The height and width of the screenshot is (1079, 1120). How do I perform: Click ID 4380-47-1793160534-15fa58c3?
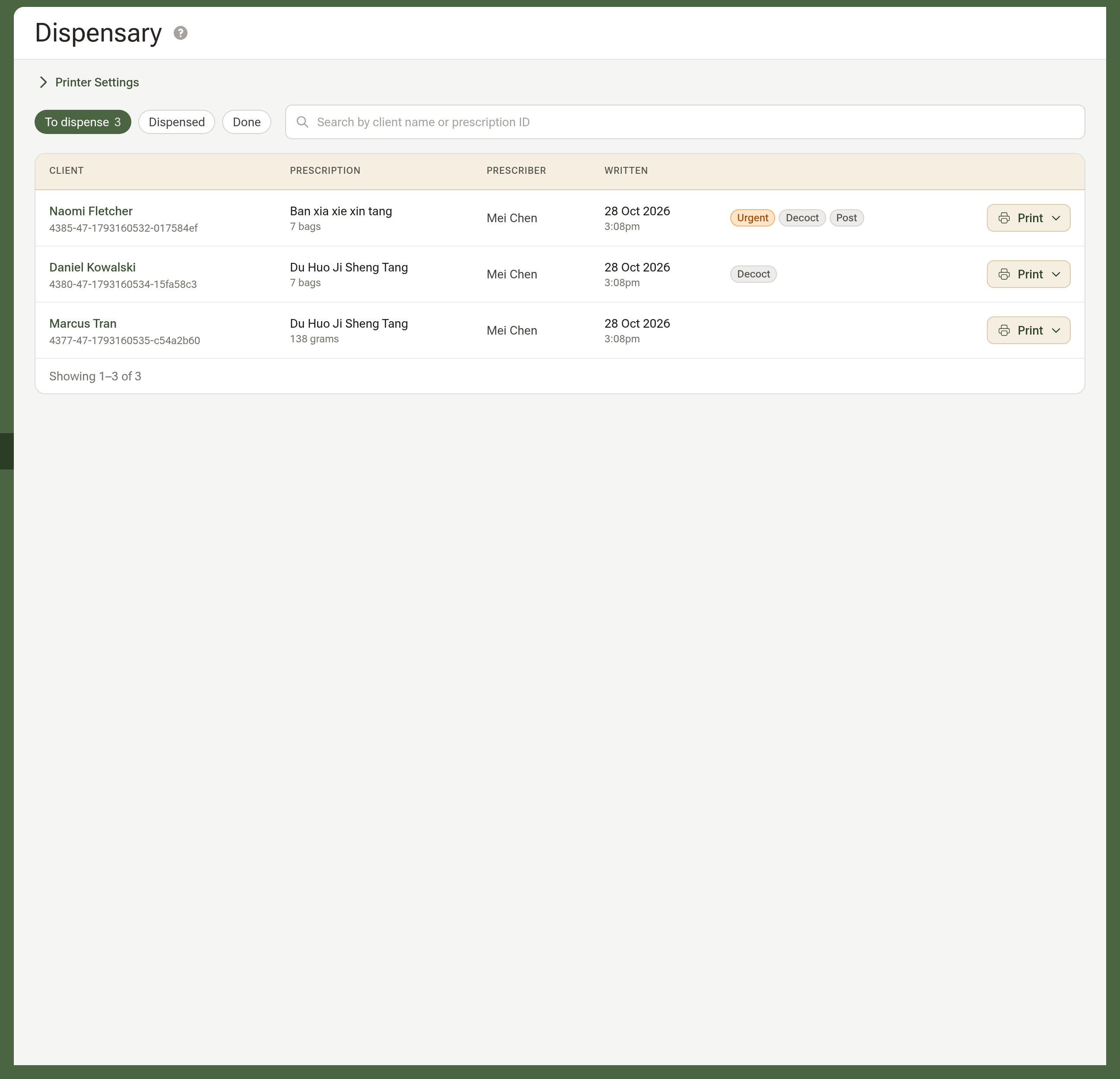(123, 284)
